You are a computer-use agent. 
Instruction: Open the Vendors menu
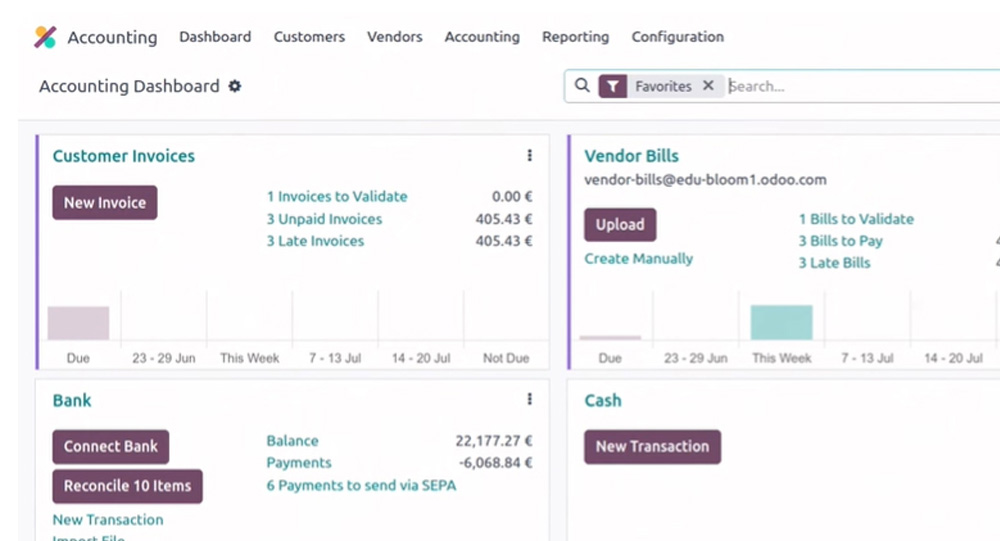tap(394, 37)
